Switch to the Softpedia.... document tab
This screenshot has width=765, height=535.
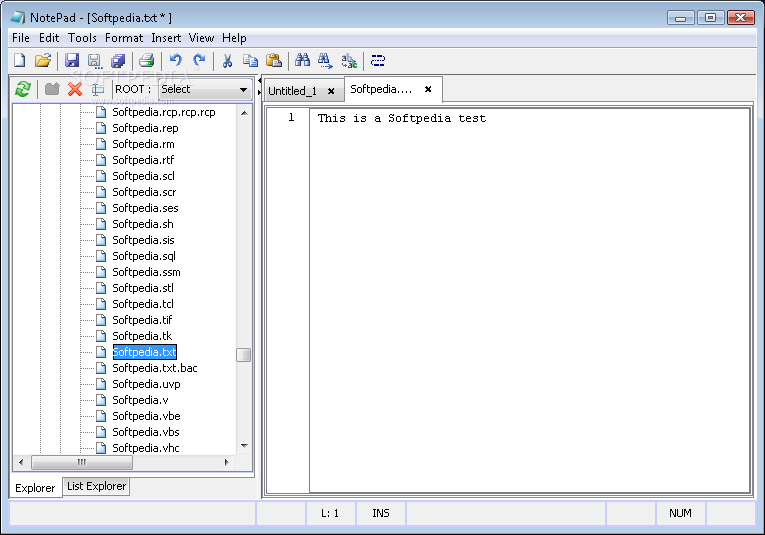click(x=381, y=89)
